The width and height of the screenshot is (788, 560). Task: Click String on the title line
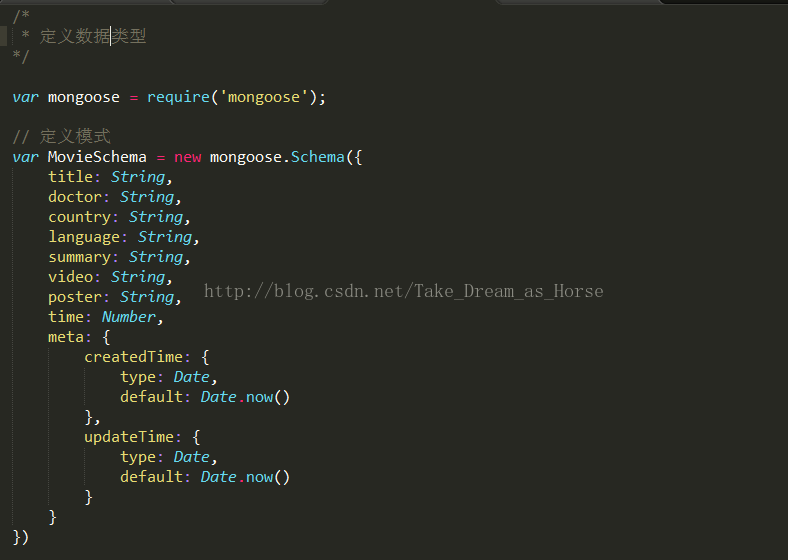(138, 177)
